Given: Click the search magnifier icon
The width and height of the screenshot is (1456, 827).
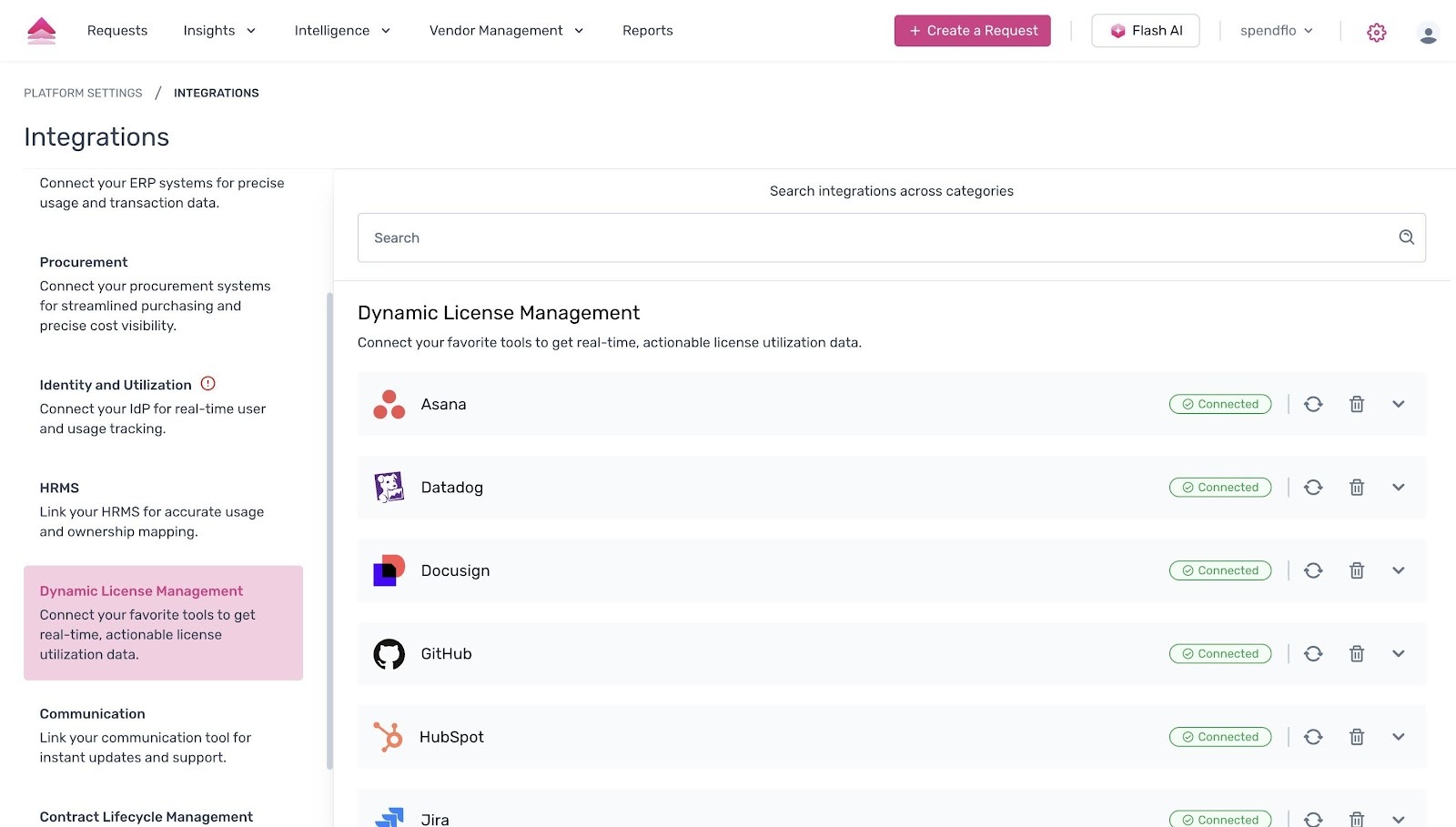Looking at the screenshot, I should [x=1406, y=237].
